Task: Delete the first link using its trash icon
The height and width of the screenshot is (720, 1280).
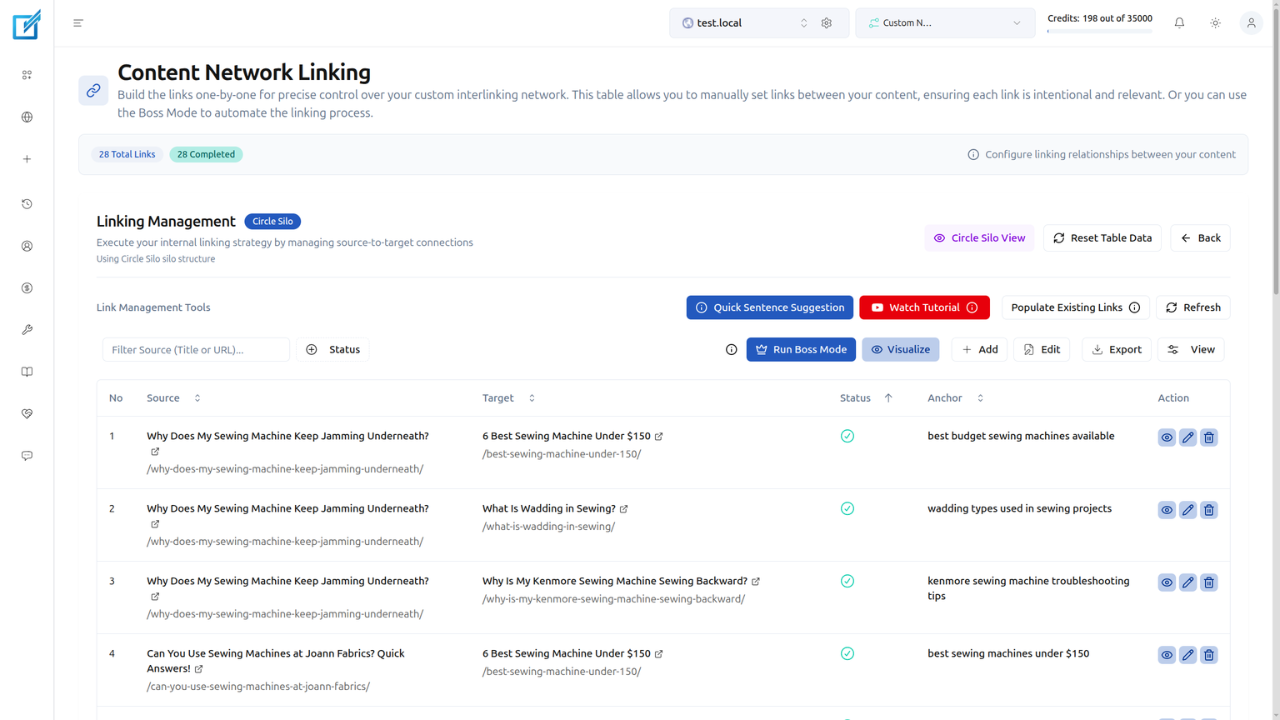Action: (1208, 437)
